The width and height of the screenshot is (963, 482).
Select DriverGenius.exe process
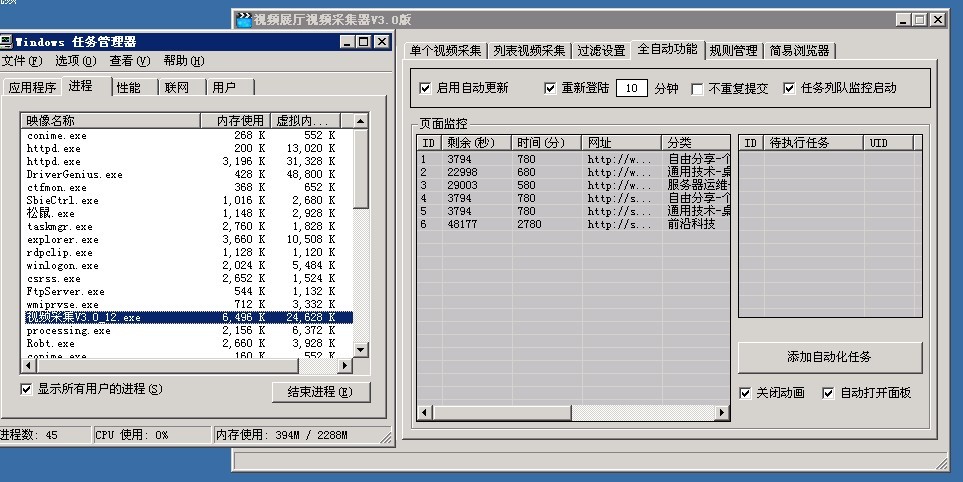point(189,174)
